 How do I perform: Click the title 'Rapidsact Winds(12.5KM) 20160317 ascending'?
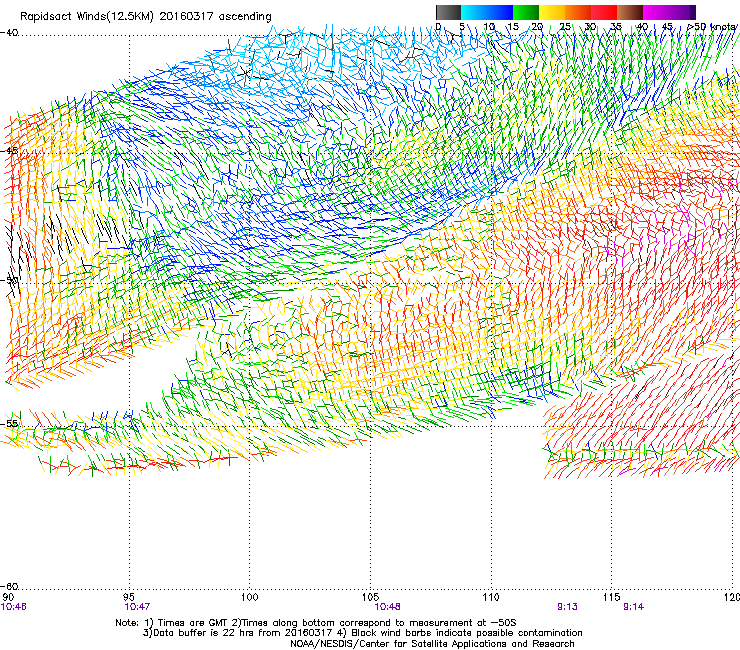tap(146, 17)
